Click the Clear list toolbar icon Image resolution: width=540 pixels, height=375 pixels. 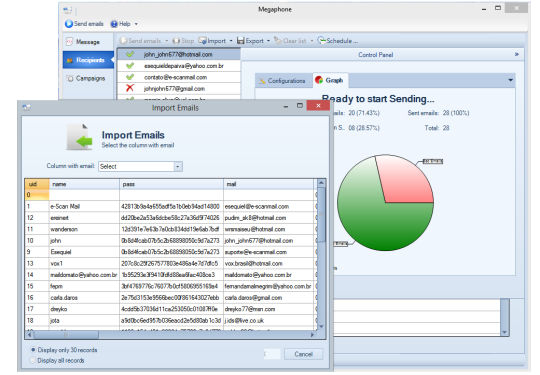(x=278, y=41)
